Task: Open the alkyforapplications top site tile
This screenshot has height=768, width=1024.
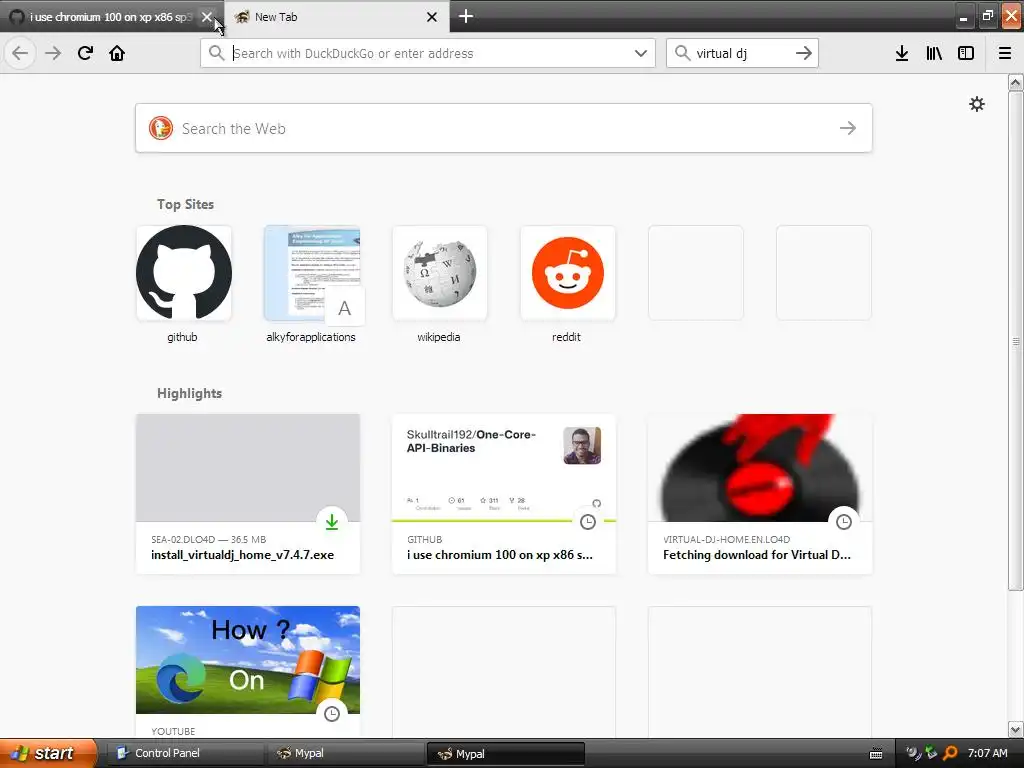Action: [312, 273]
